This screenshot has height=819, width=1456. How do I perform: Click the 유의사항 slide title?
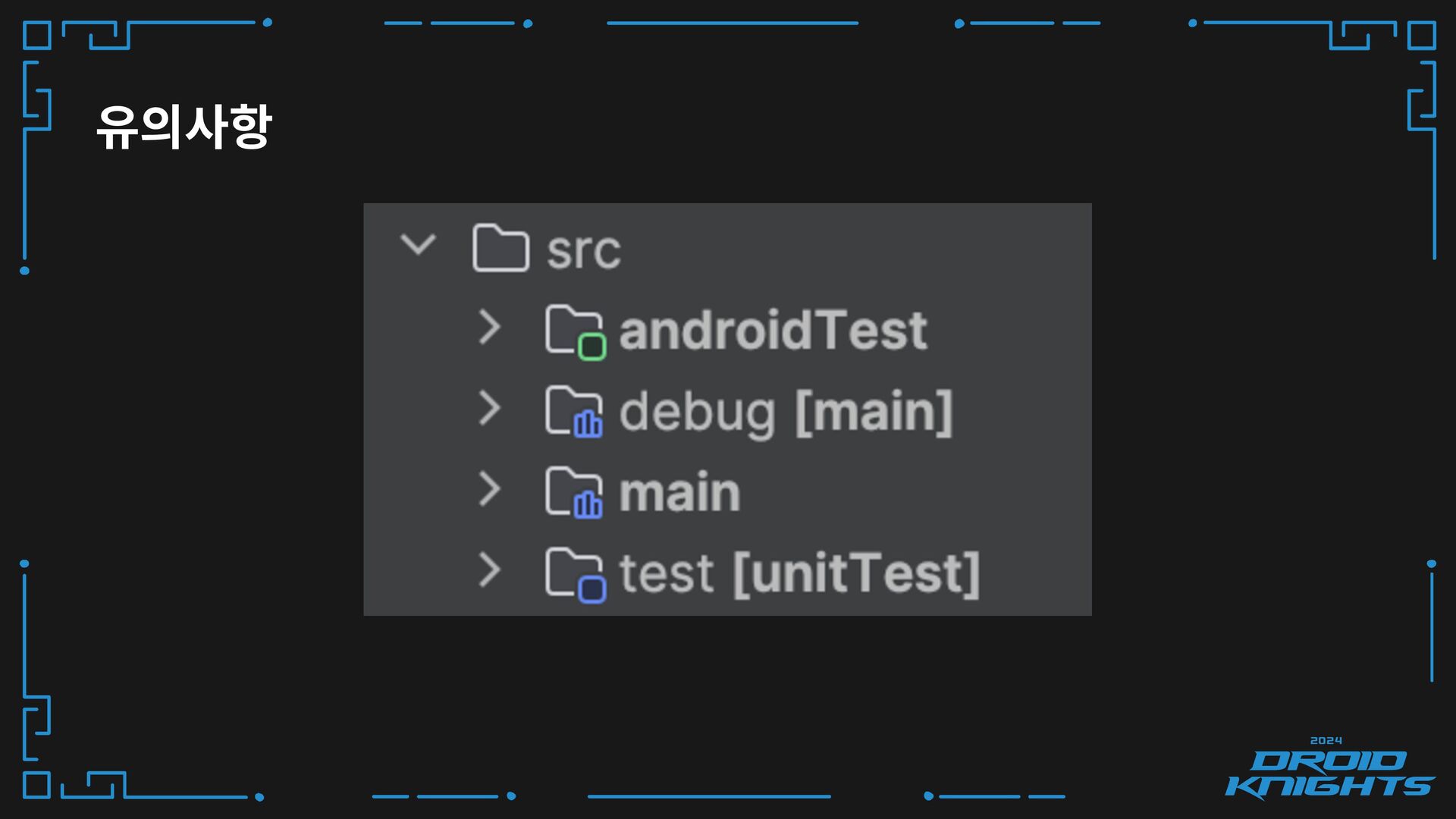(x=184, y=127)
